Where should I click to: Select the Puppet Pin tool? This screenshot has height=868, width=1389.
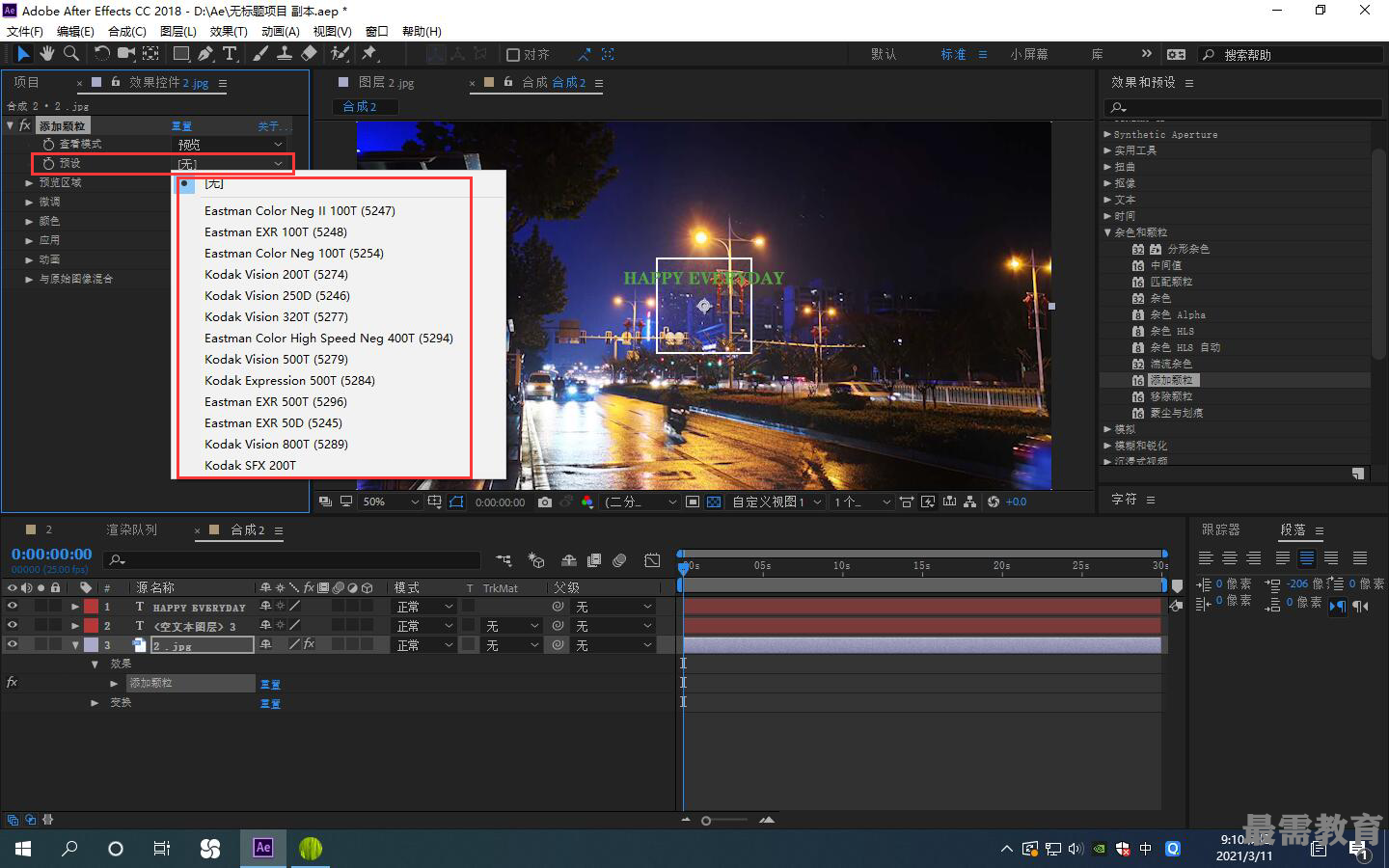368,54
